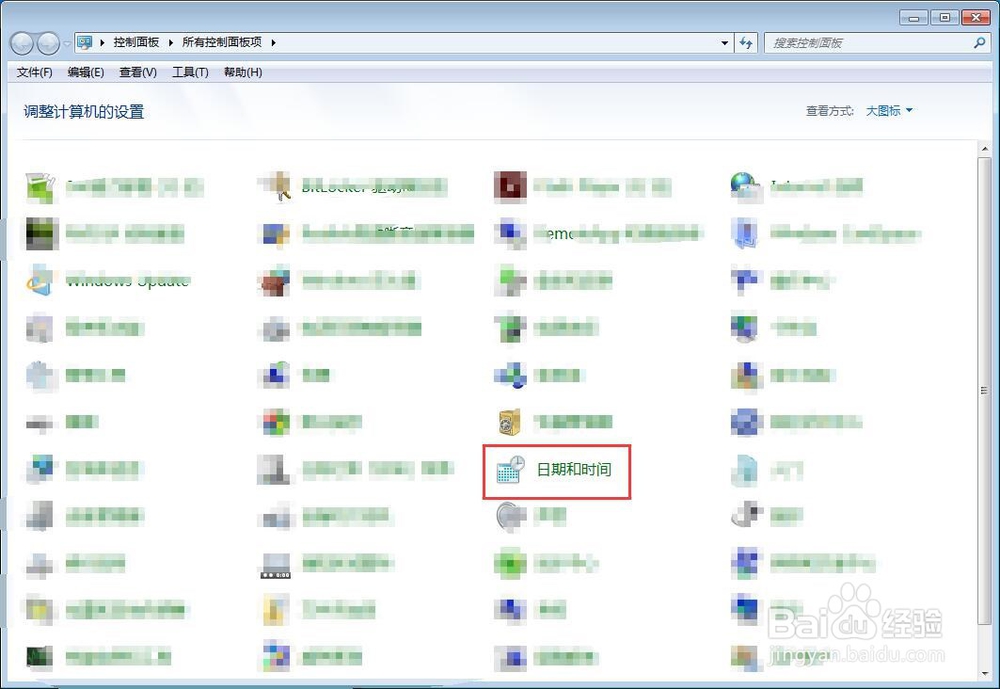Refresh the Control Panel view
The width and height of the screenshot is (1000, 689).
[746, 43]
